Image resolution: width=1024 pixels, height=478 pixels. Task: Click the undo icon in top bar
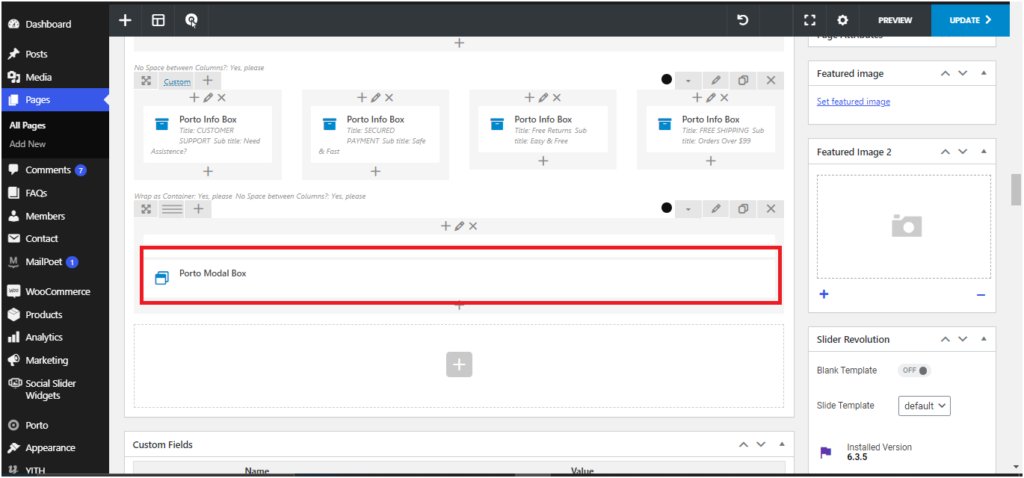[x=743, y=20]
